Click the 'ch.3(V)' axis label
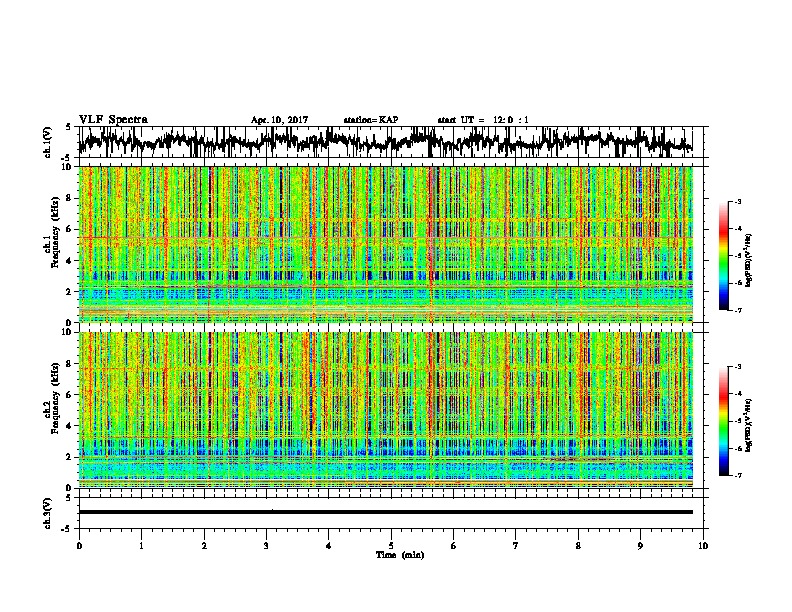 click(48, 514)
